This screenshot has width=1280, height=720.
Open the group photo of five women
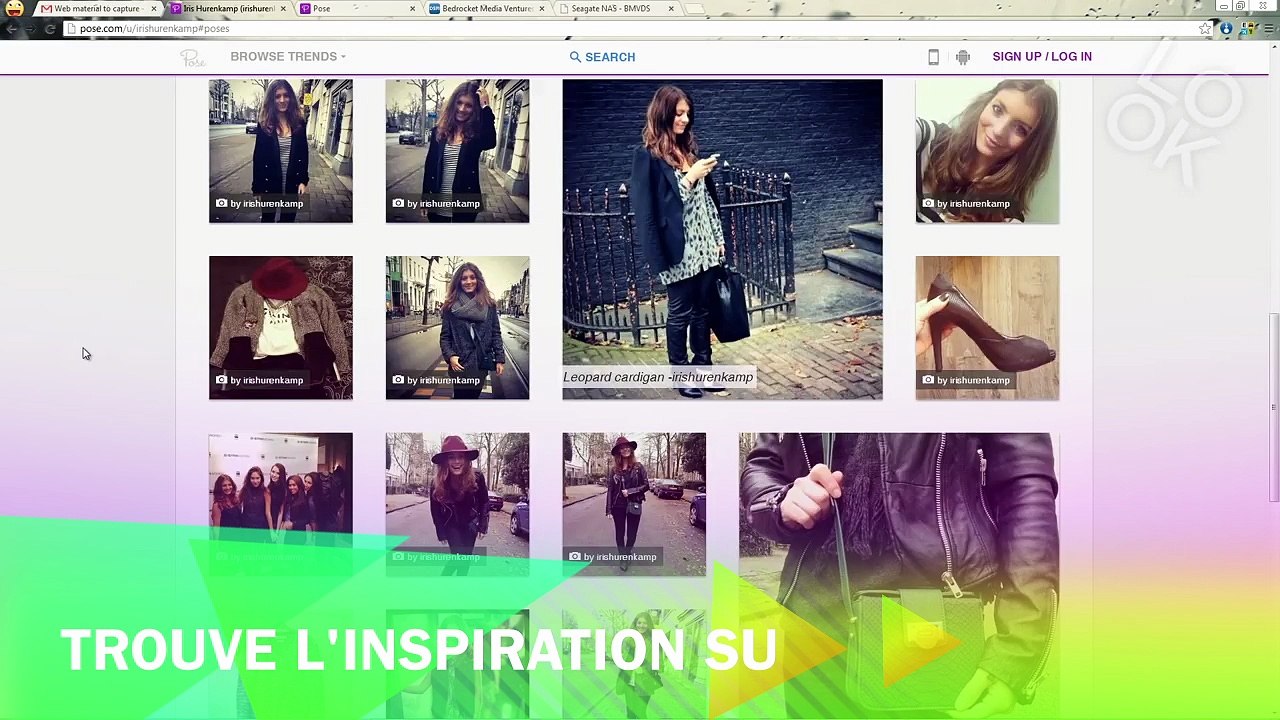[x=281, y=504]
